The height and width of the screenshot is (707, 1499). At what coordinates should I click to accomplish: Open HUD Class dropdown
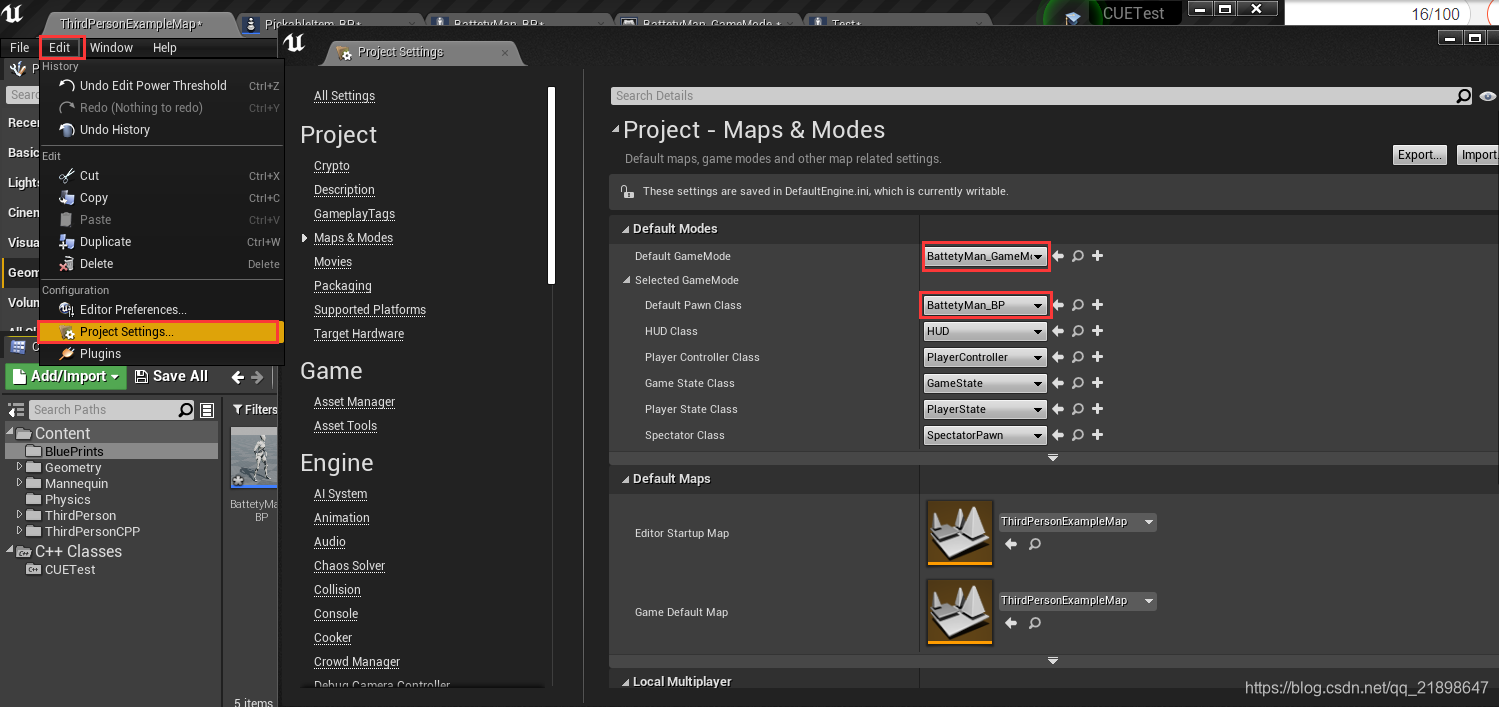[985, 331]
